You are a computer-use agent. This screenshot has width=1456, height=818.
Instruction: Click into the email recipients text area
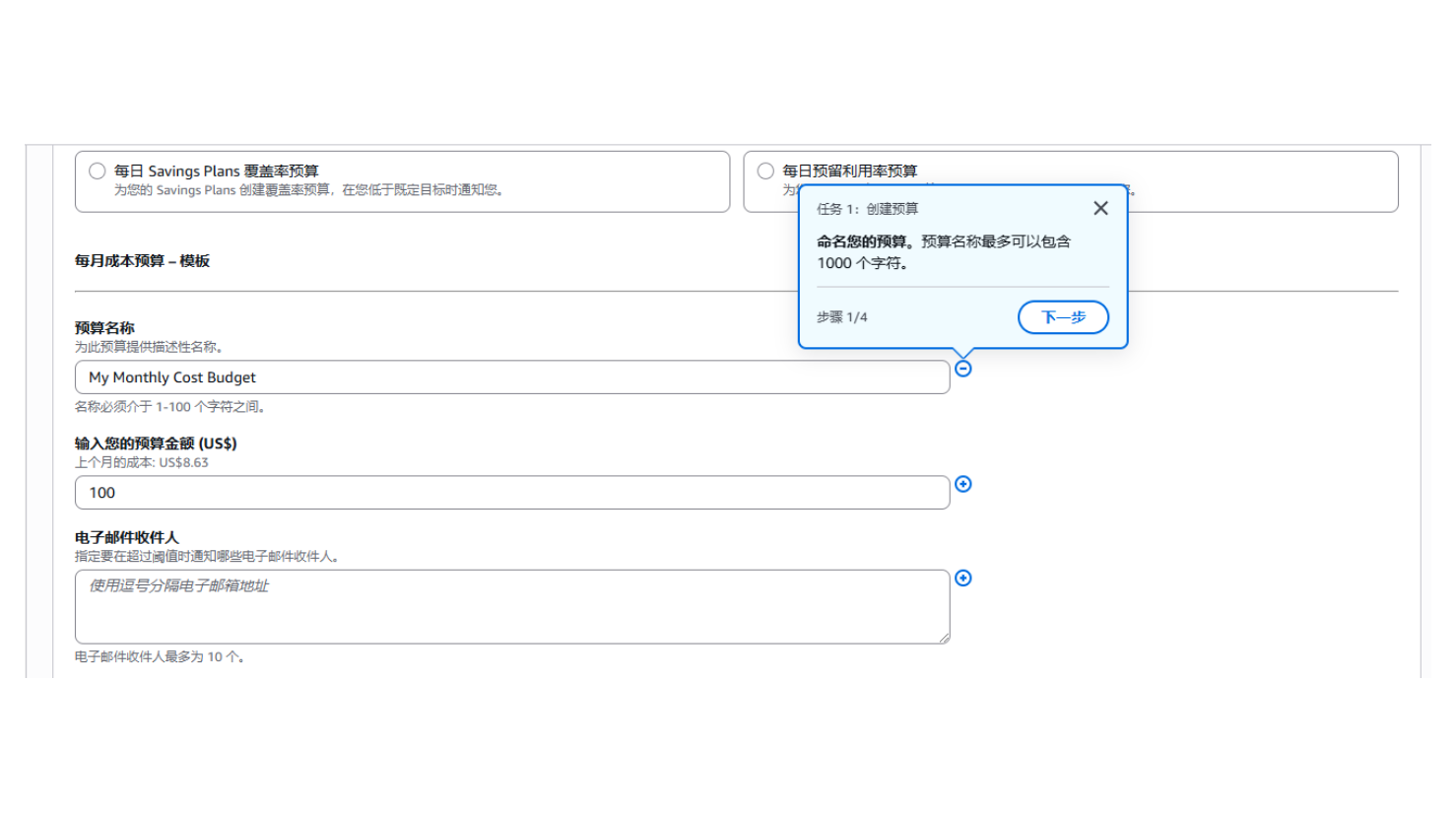(512, 606)
